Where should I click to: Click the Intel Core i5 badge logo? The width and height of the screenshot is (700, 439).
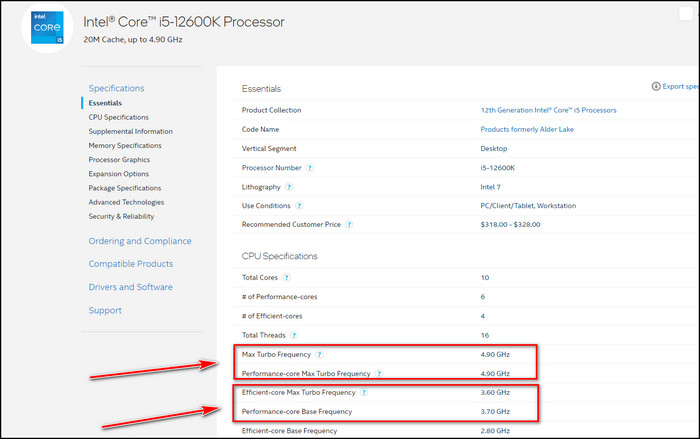coord(47,27)
